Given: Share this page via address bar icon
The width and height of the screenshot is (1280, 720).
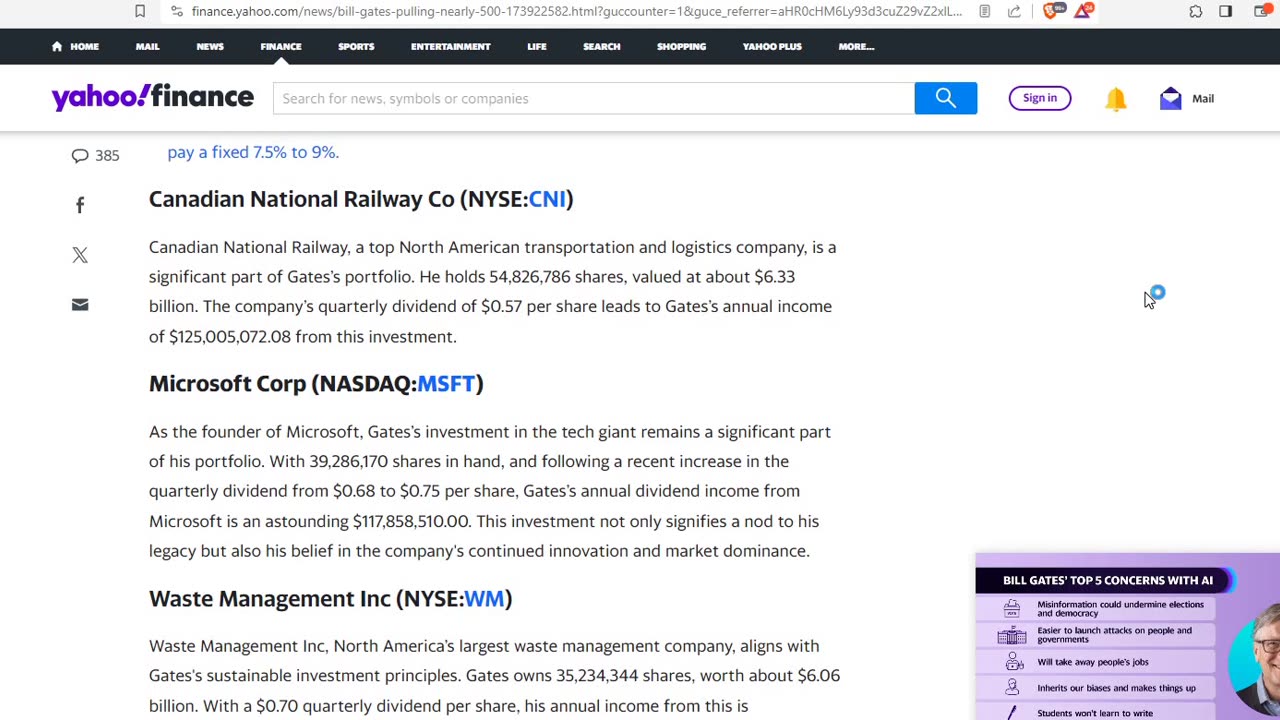Looking at the screenshot, I should [x=1014, y=11].
